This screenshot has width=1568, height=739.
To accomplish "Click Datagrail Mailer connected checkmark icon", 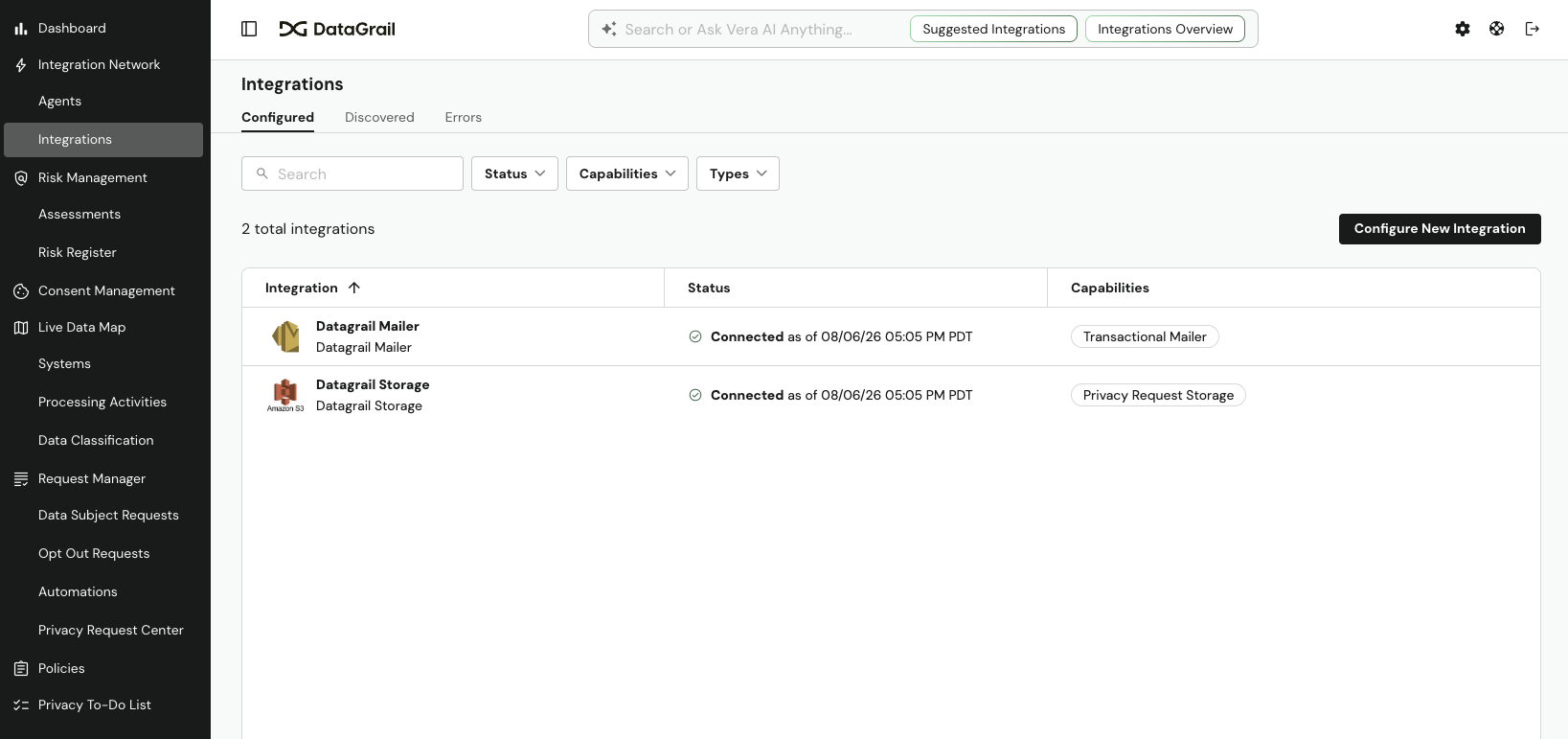I will (x=695, y=336).
